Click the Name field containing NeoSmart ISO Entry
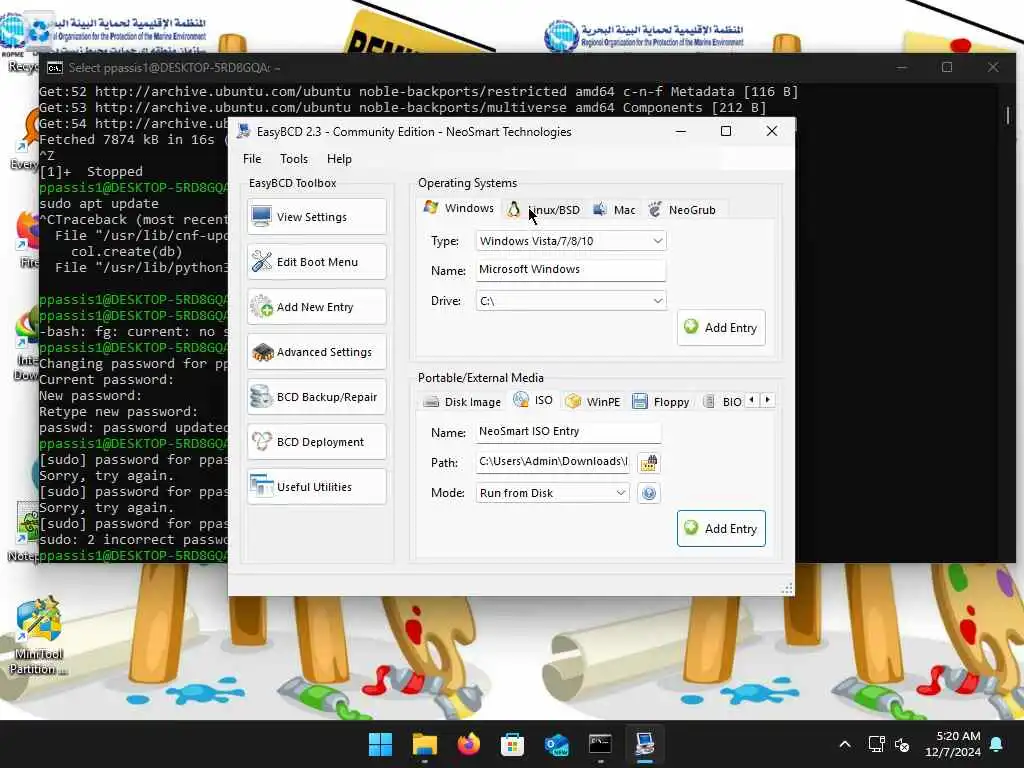The image size is (1024, 768). coord(568,432)
